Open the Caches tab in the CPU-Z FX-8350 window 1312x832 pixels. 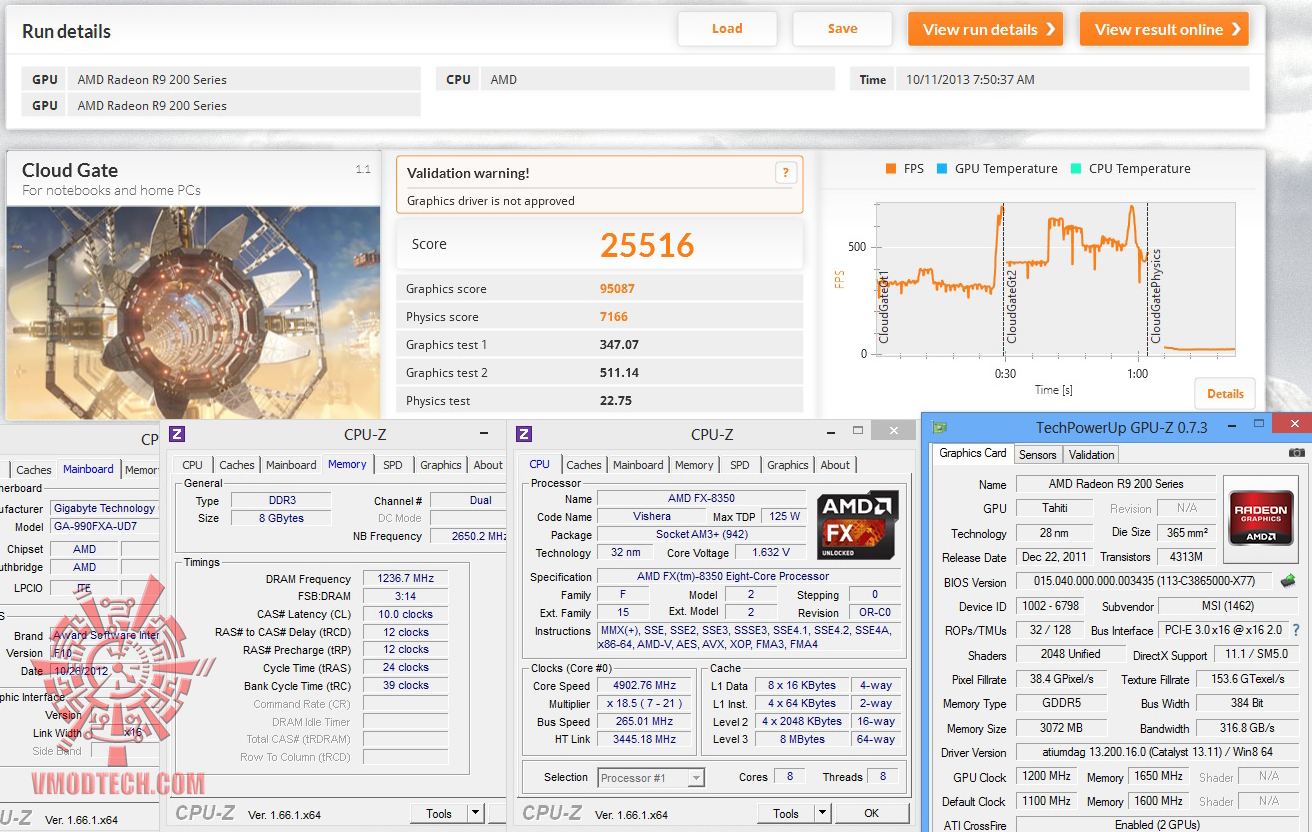584,465
